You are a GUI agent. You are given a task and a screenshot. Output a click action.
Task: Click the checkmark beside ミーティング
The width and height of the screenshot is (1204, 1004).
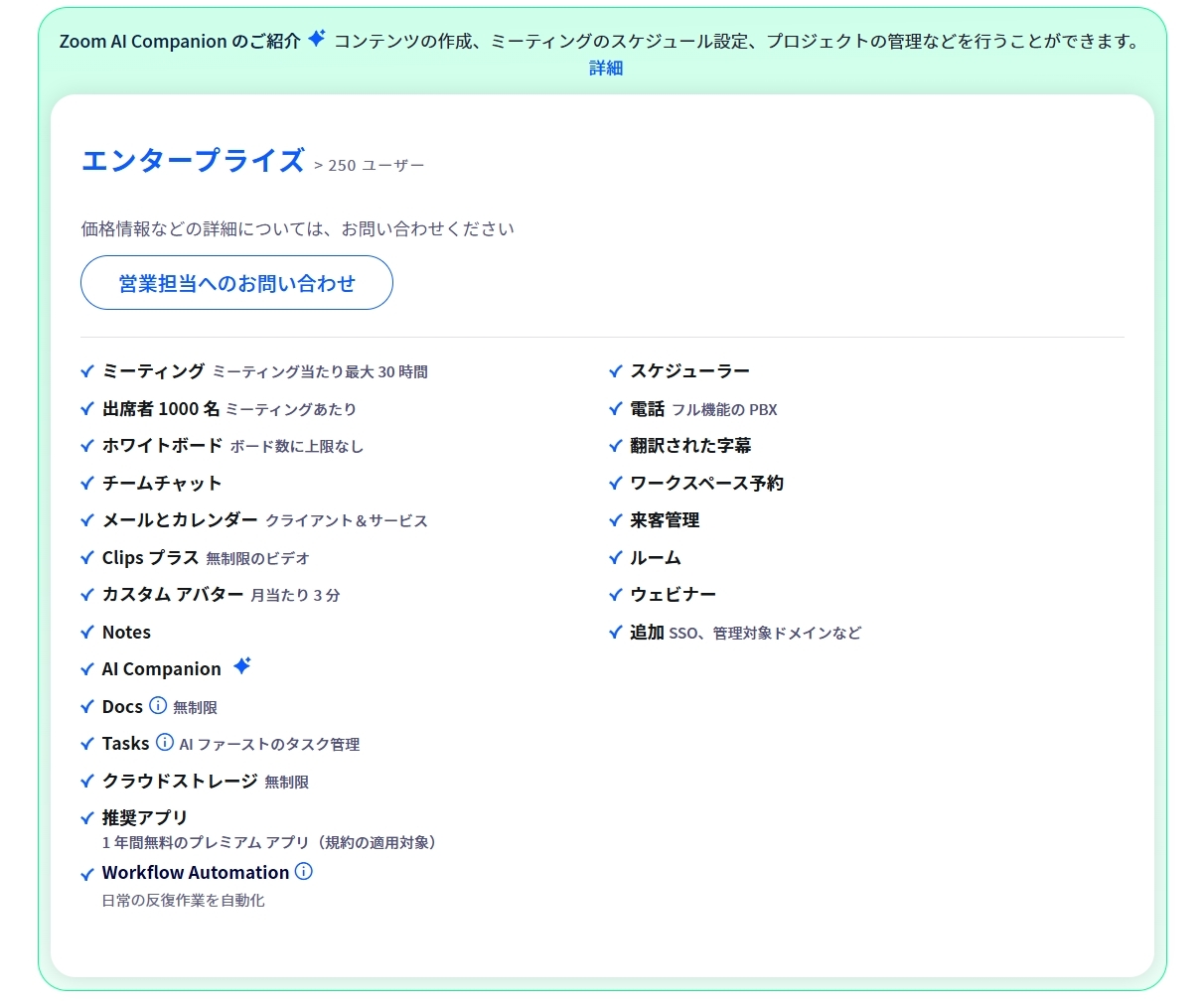[87, 371]
